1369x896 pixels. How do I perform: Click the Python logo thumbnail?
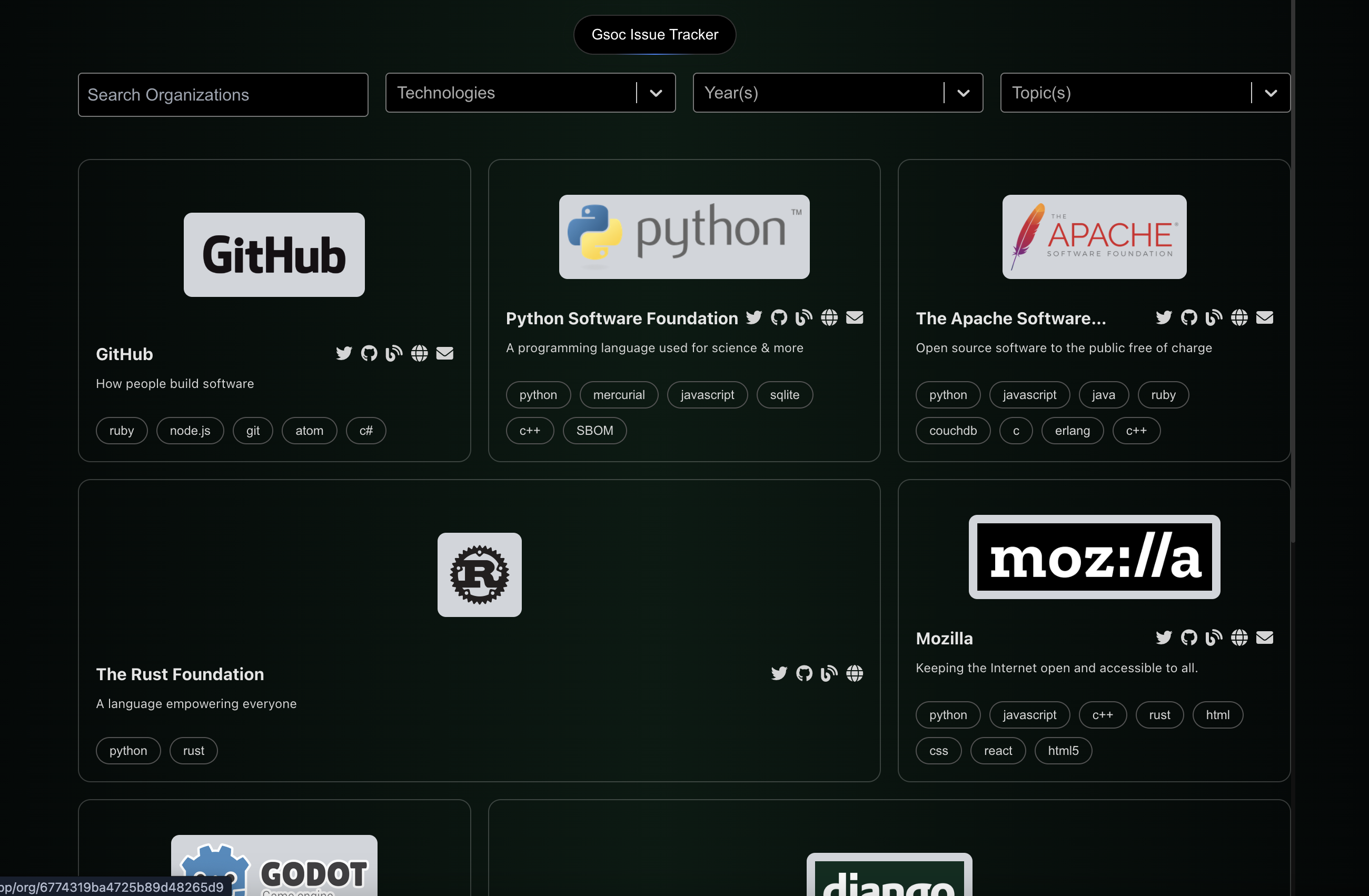[684, 237]
